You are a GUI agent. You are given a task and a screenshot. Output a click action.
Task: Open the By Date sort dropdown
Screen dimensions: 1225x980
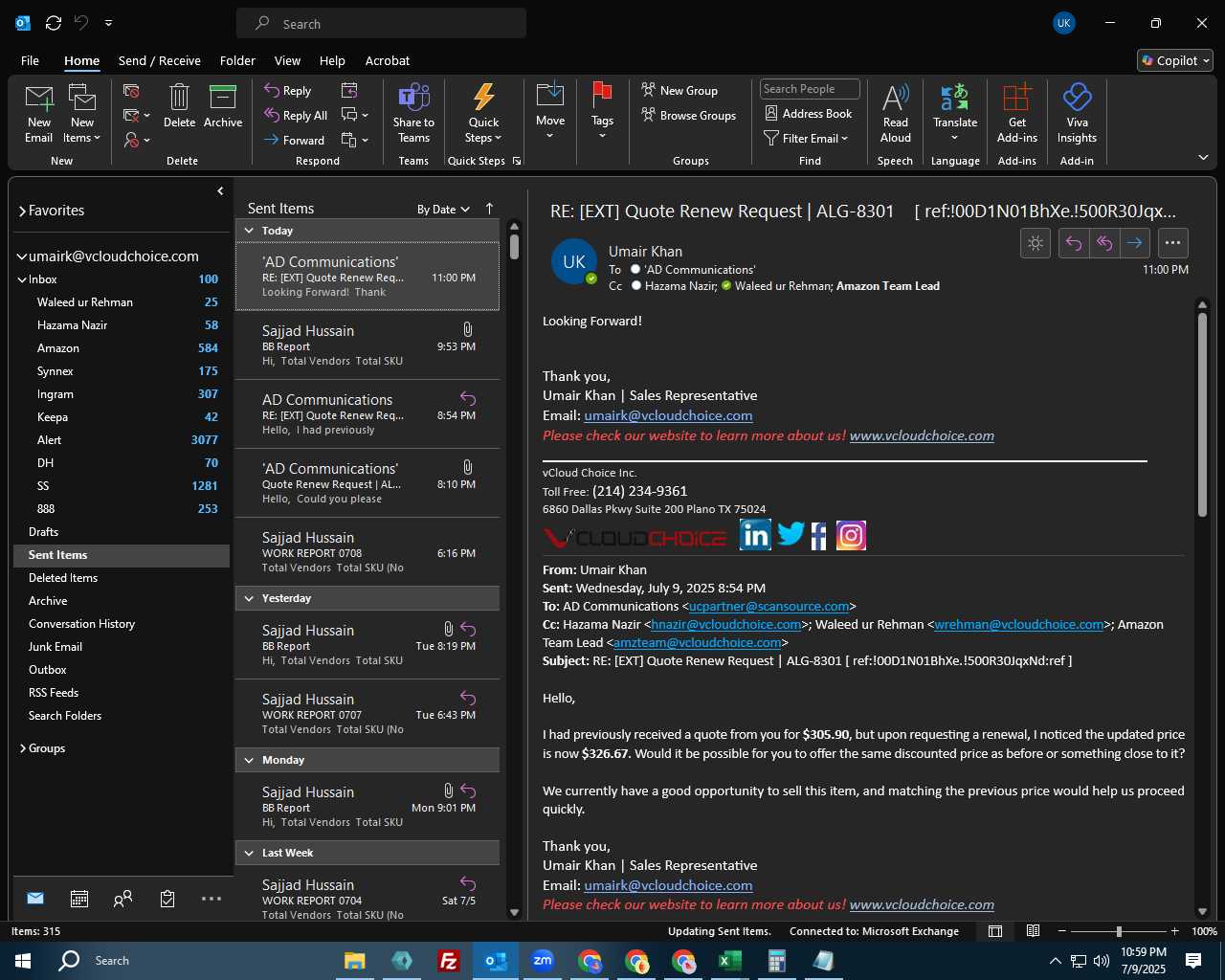[x=444, y=209]
